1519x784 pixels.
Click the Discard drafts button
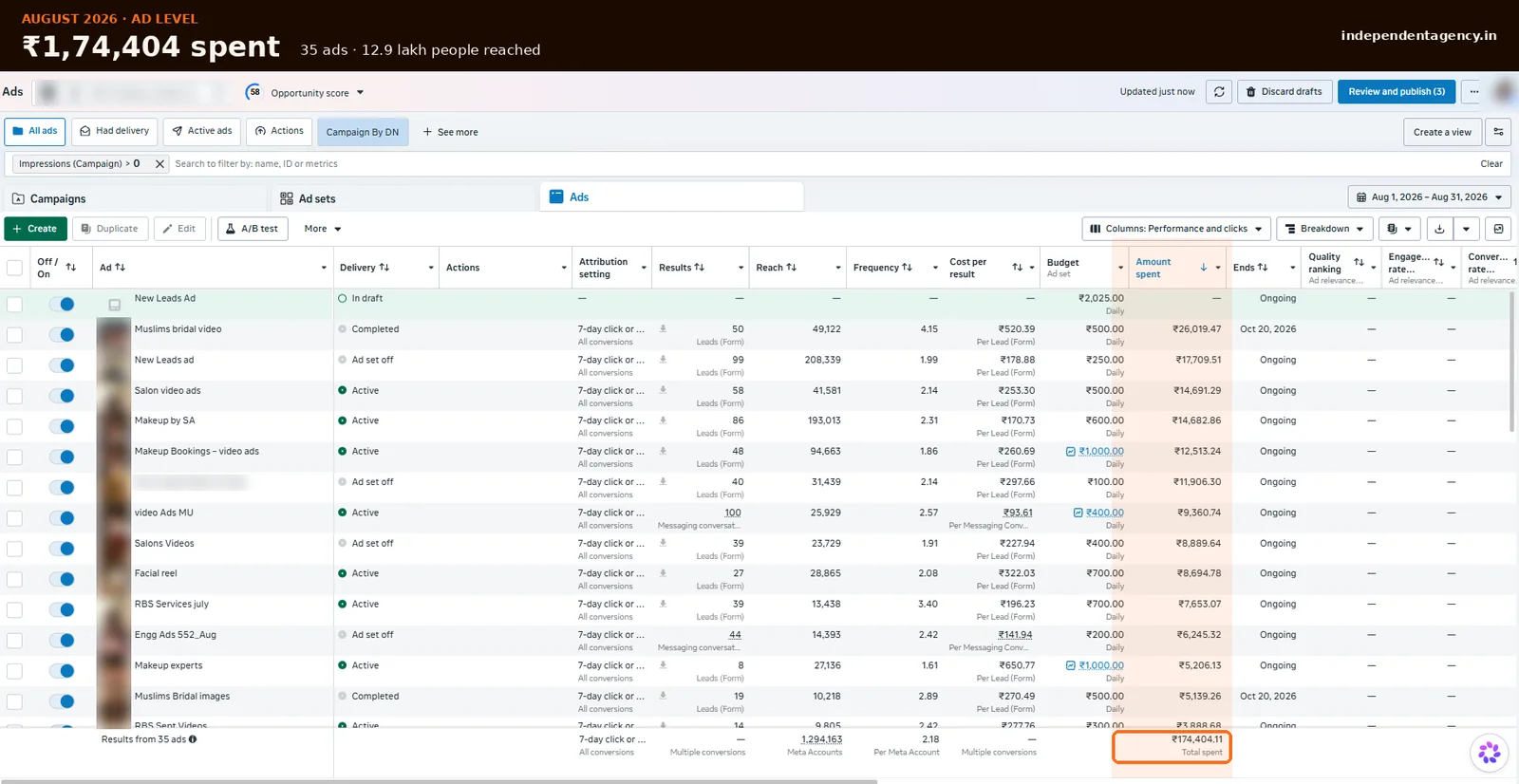tap(1284, 92)
